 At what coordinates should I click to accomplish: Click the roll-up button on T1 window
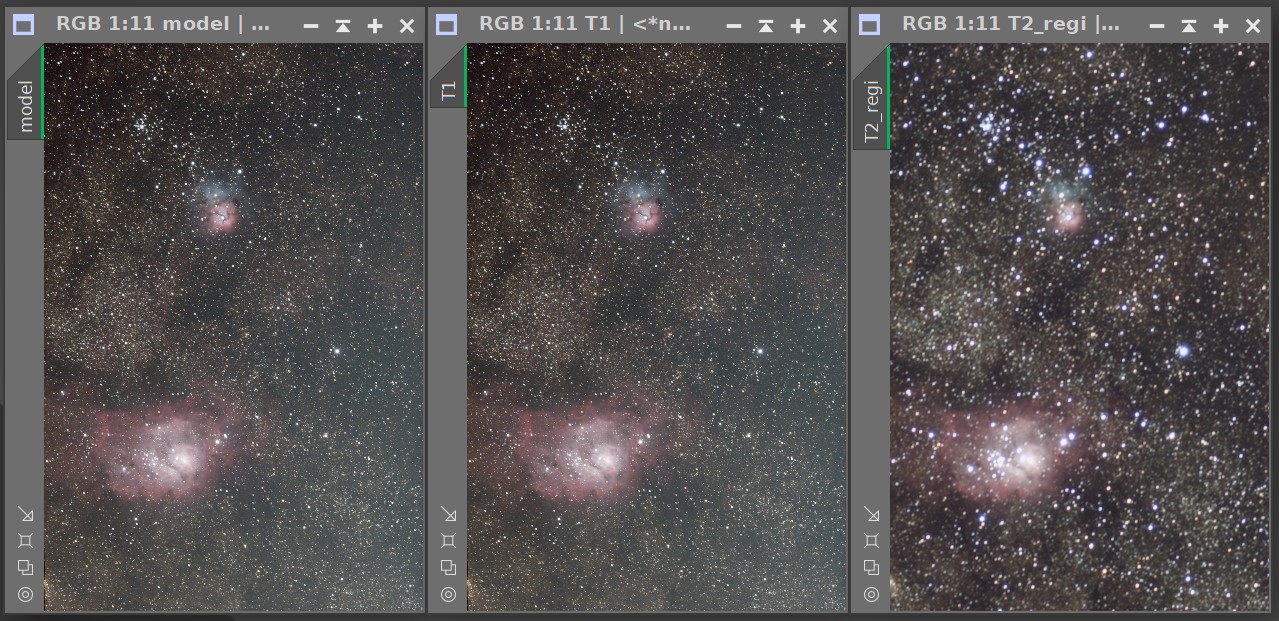pyautogui.click(x=765, y=25)
